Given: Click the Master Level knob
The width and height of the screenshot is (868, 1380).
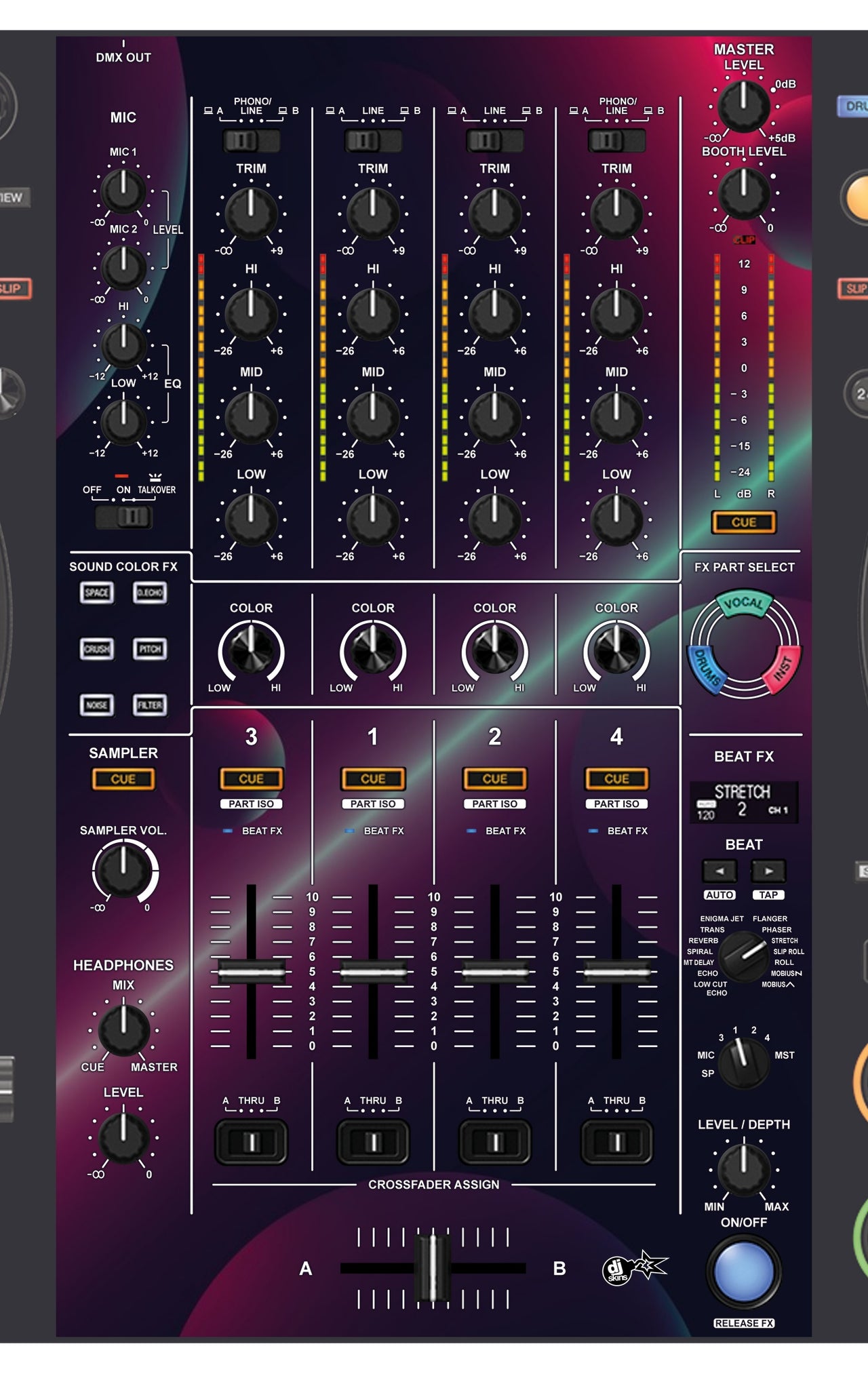Looking at the screenshot, I should [x=744, y=106].
